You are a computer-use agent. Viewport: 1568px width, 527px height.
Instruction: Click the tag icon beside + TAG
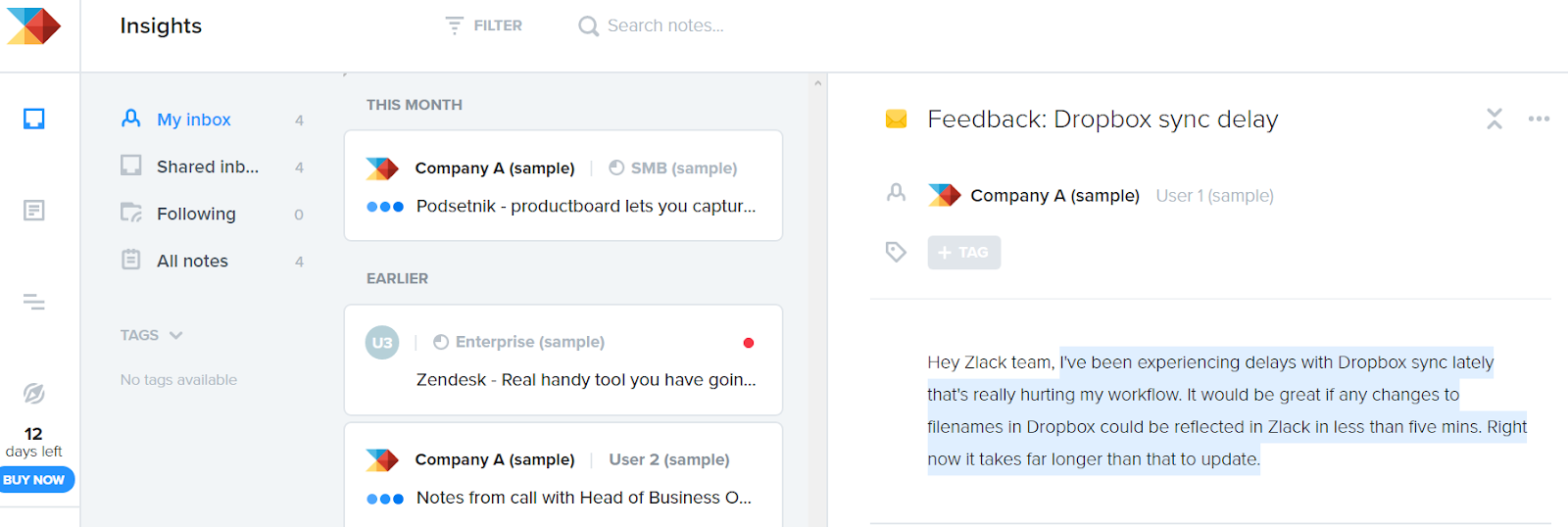pyautogui.click(x=896, y=252)
